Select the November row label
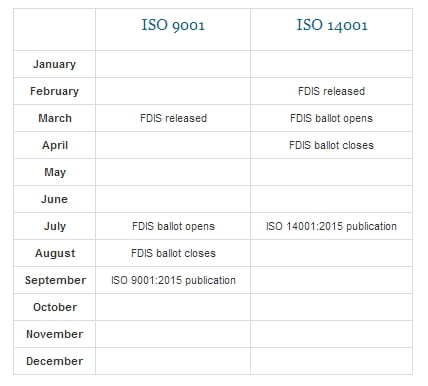 [x=55, y=334]
